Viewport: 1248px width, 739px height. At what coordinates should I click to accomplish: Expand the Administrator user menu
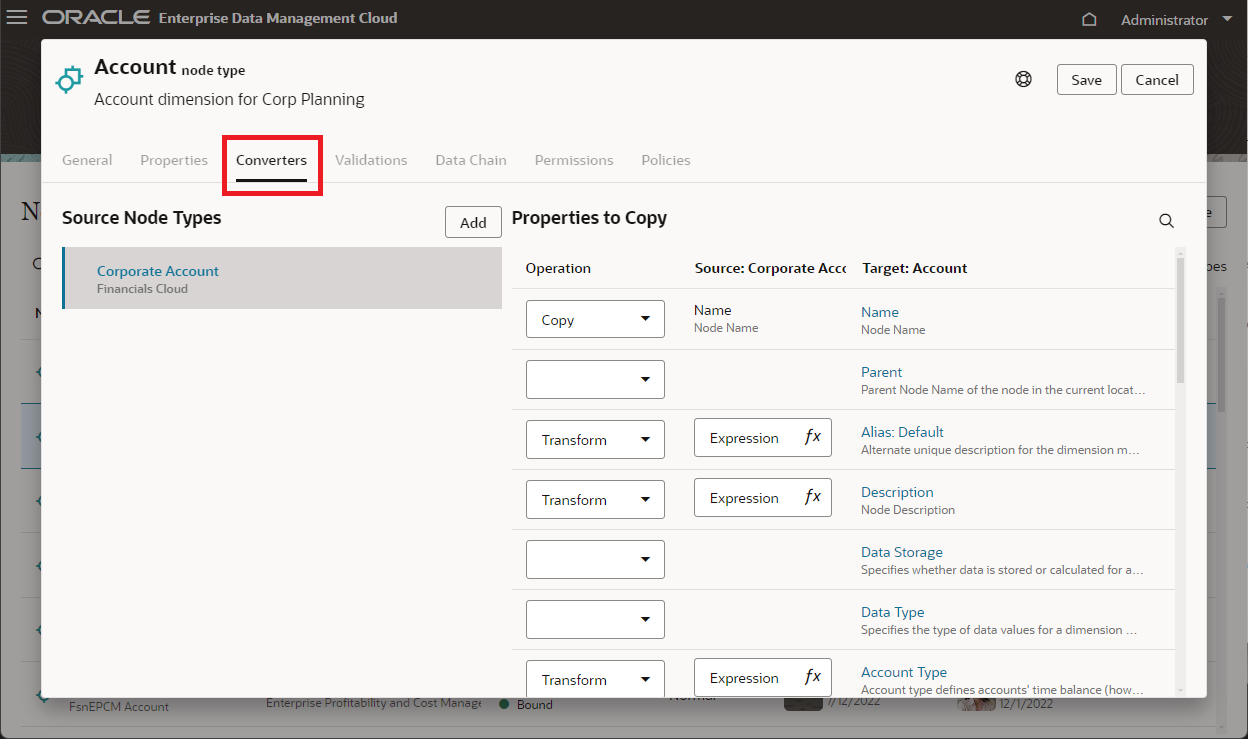pyautogui.click(x=1177, y=20)
